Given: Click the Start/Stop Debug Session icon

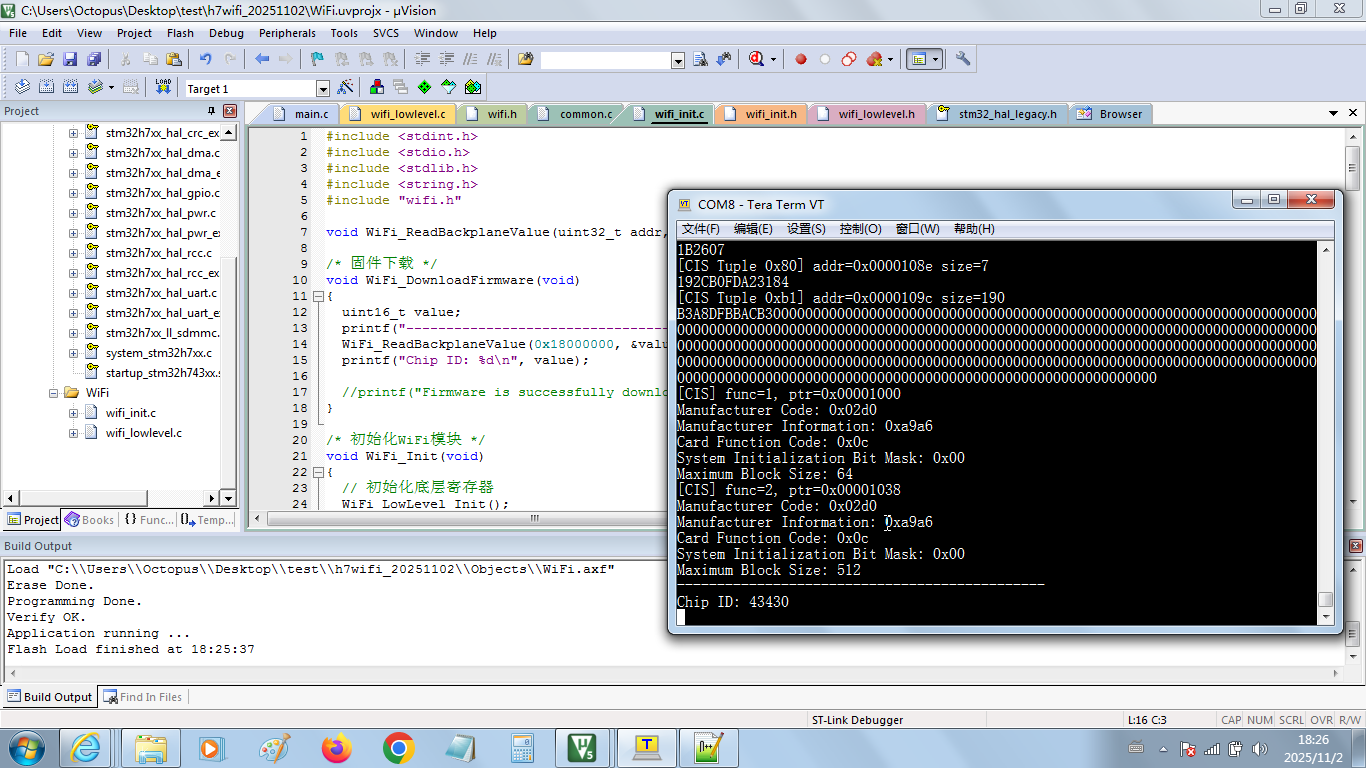Looking at the screenshot, I should pos(757,59).
